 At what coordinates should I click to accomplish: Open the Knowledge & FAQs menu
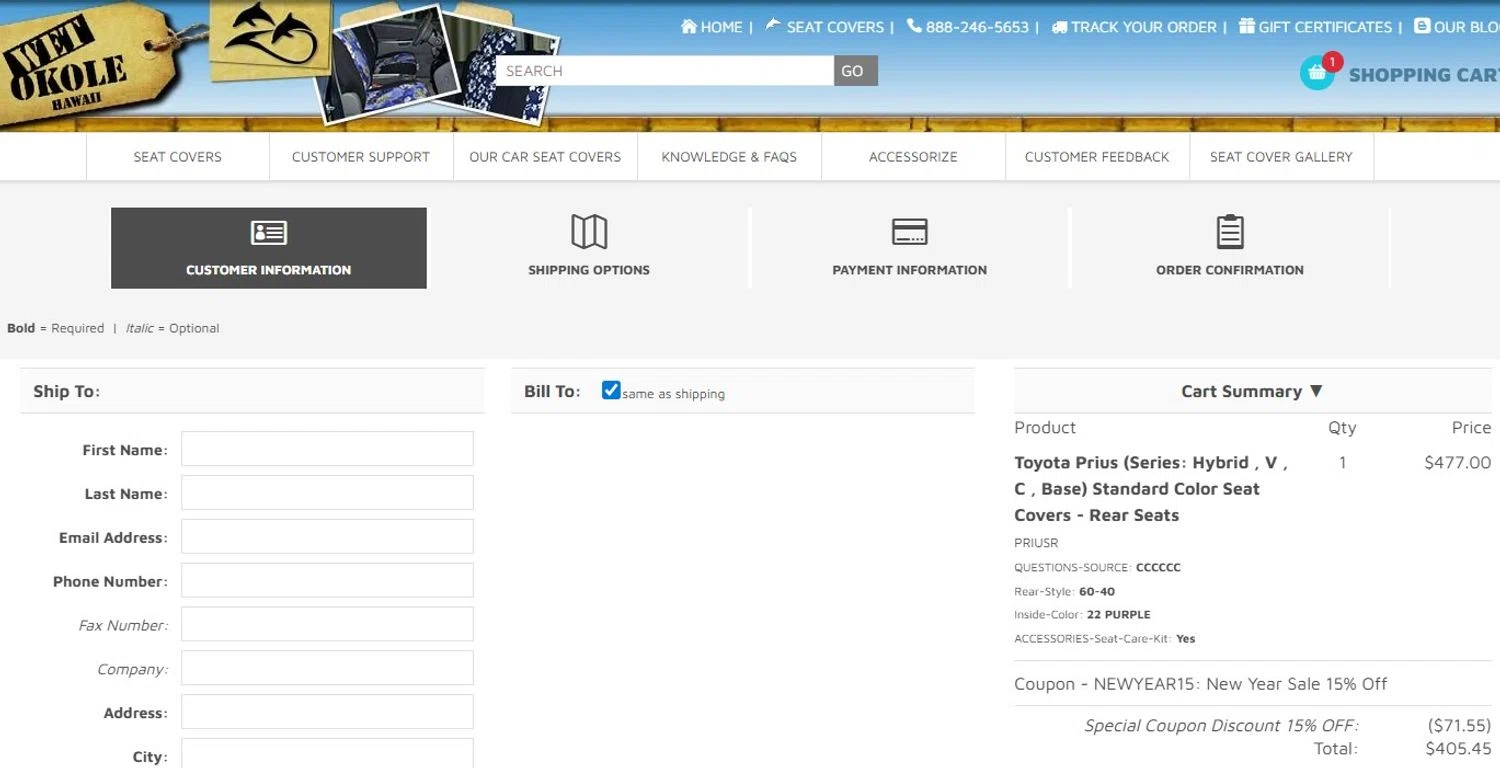(729, 157)
